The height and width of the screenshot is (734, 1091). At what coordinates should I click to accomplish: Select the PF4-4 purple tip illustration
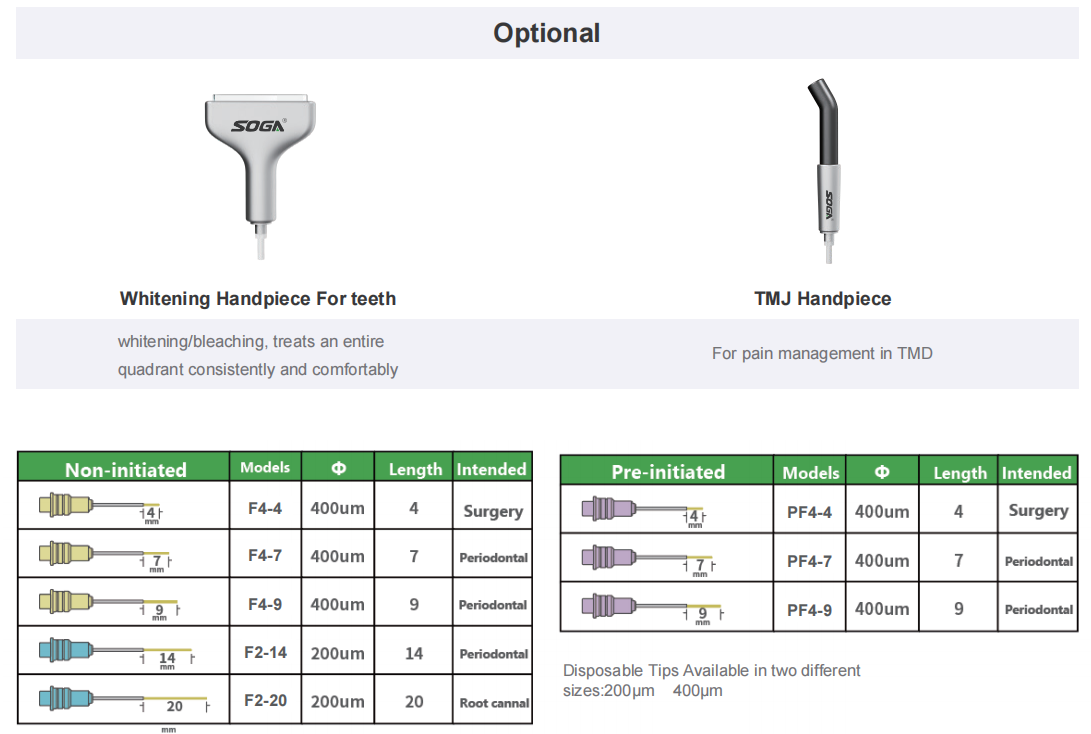[644, 512]
